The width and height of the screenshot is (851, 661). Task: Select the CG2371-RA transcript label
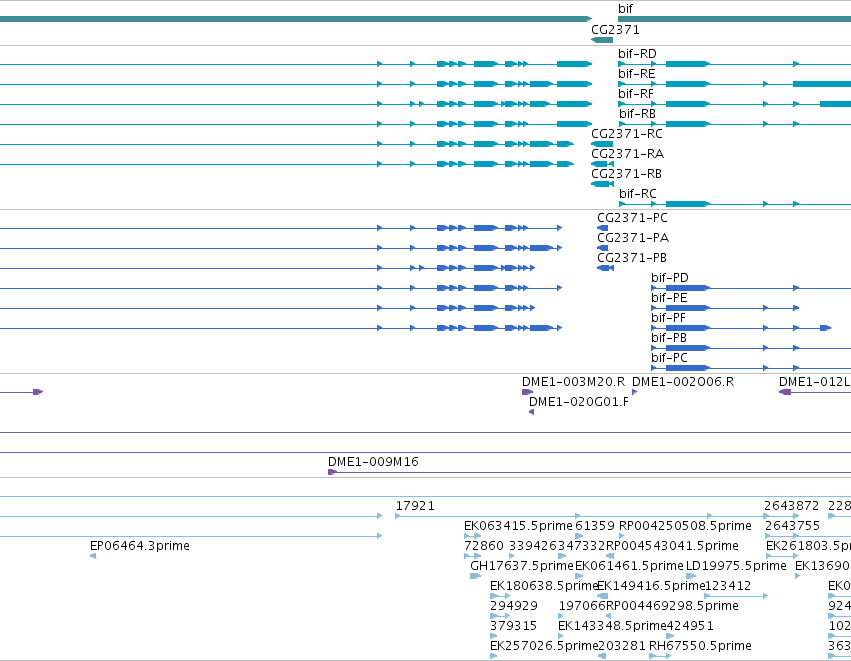[627, 154]
